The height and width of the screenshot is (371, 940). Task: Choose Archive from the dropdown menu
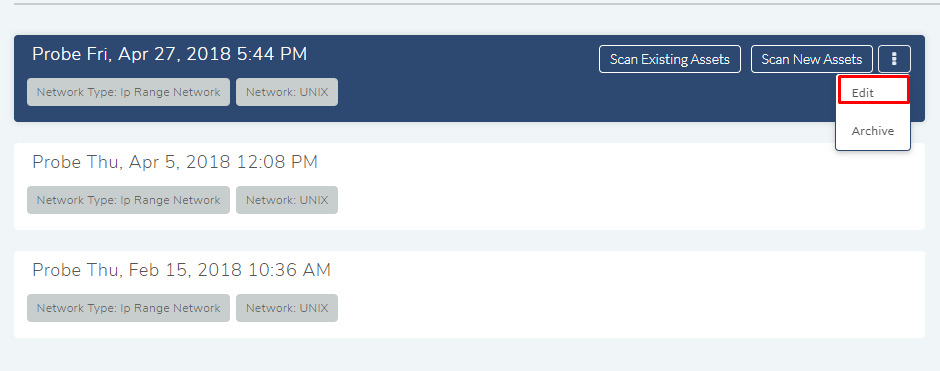point(873,131)
